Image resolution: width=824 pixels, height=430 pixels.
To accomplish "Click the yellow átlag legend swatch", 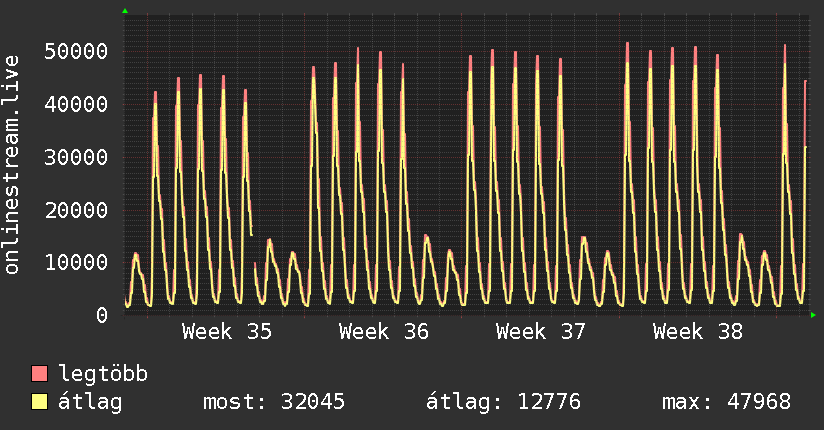I will (x=39, y=402).
